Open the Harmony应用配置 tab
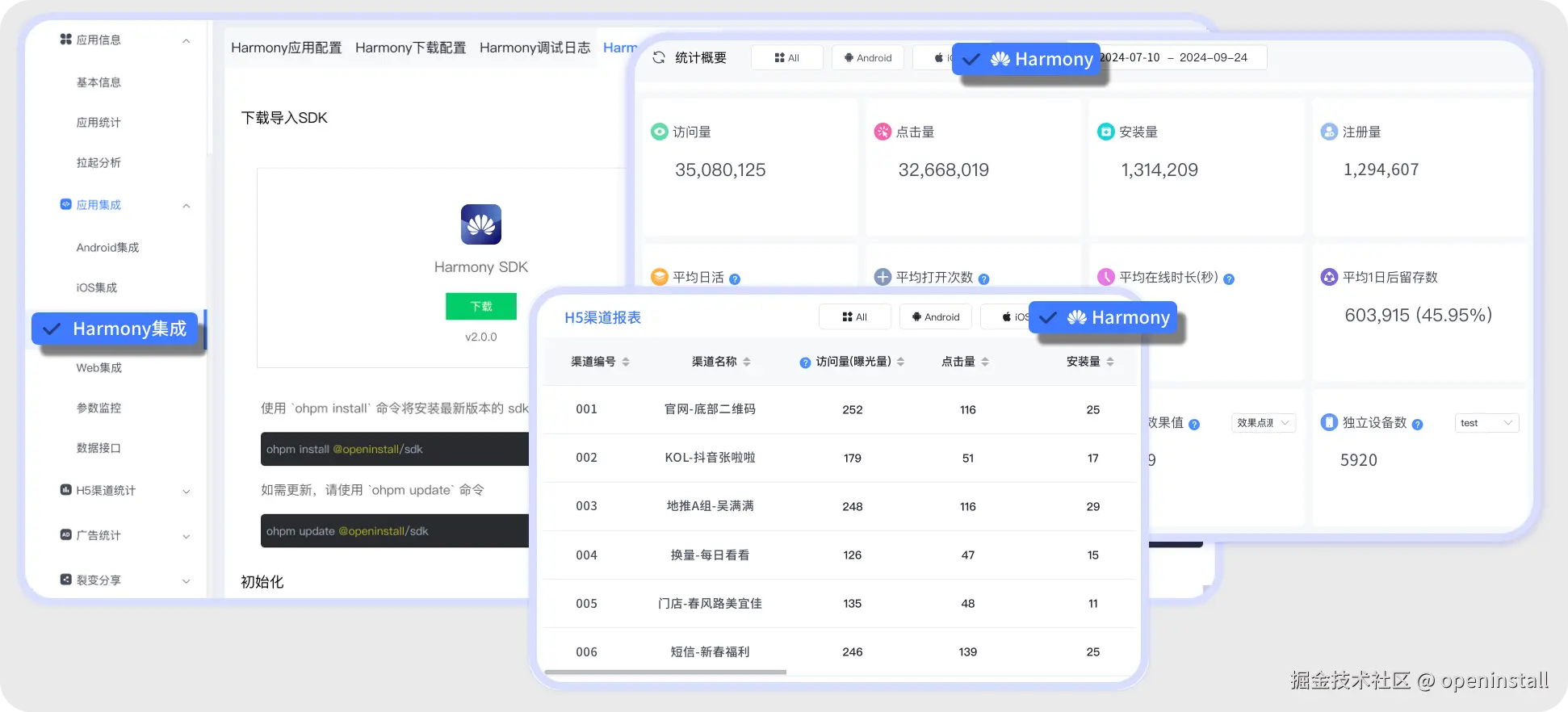Image resolution: width=1568 pixels, height=712 pixels. click(x=287, y=48)
